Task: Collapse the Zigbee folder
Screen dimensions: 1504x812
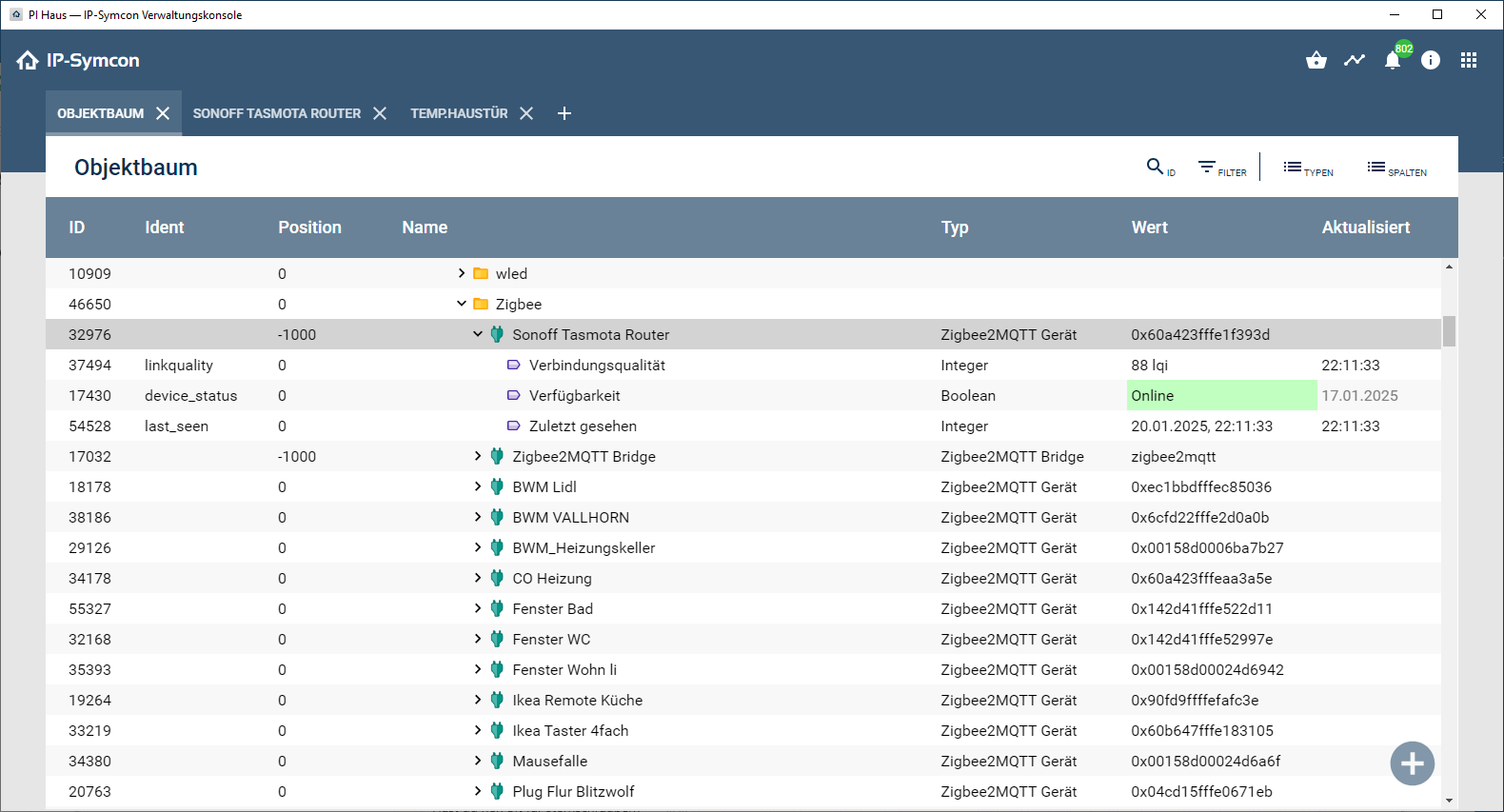Action: point(462,304)
